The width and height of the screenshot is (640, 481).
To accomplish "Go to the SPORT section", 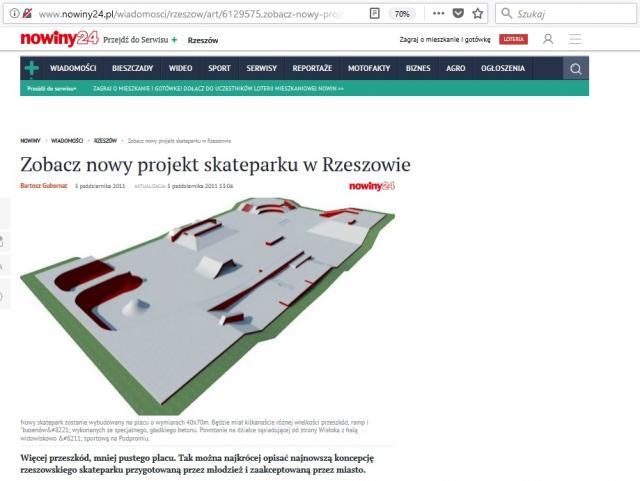I will click(x=219, y=68).
